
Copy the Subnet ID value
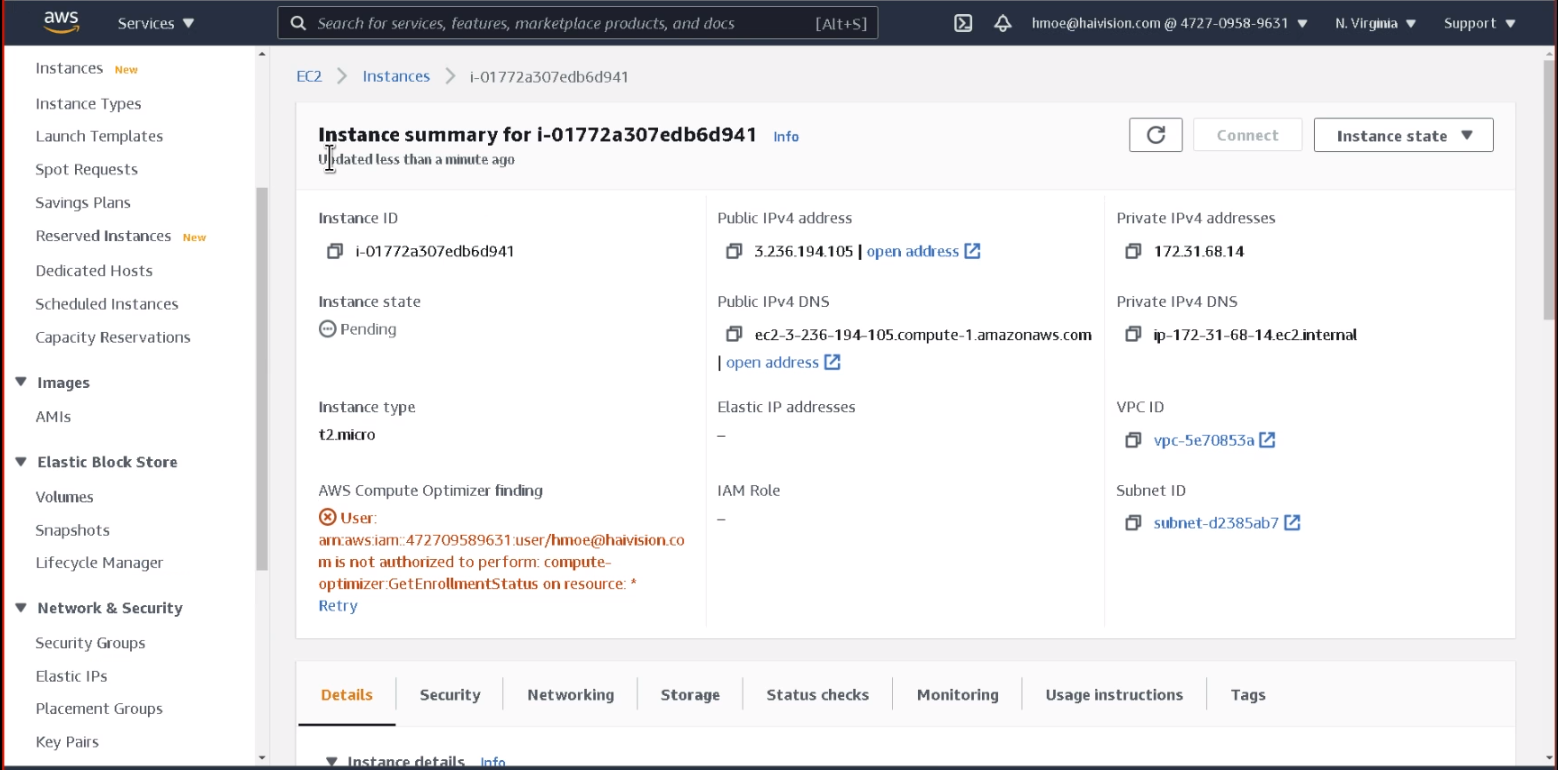pos(1133,523)
